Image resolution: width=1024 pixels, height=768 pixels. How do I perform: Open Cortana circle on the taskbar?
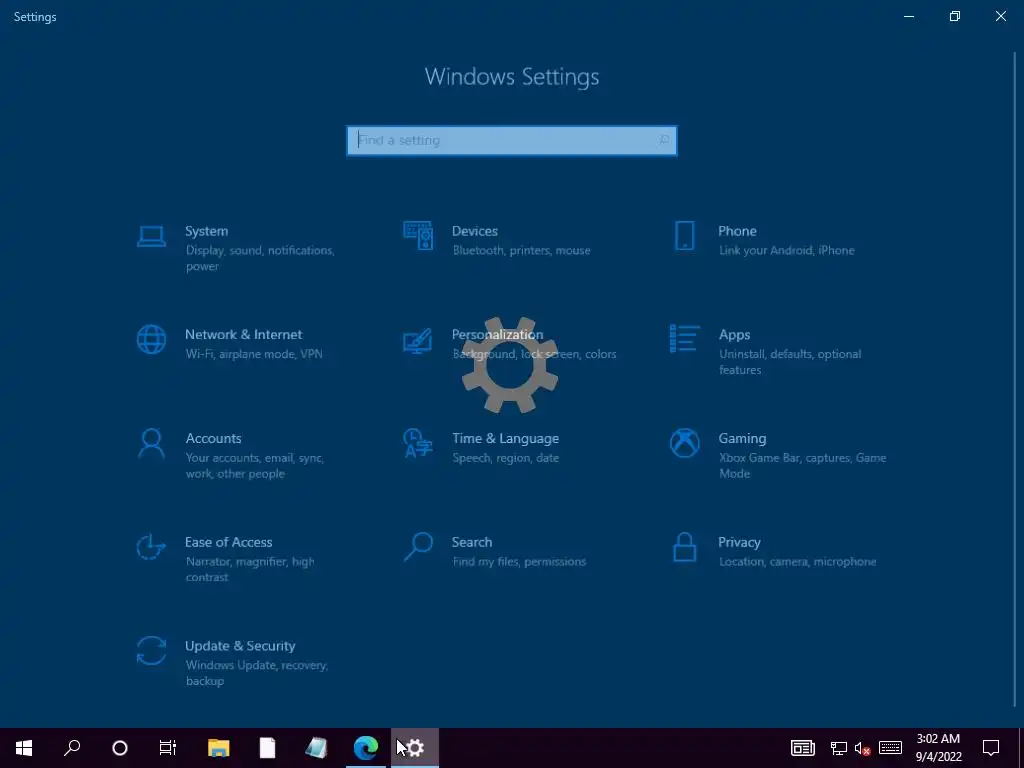[x=120, y=748]
